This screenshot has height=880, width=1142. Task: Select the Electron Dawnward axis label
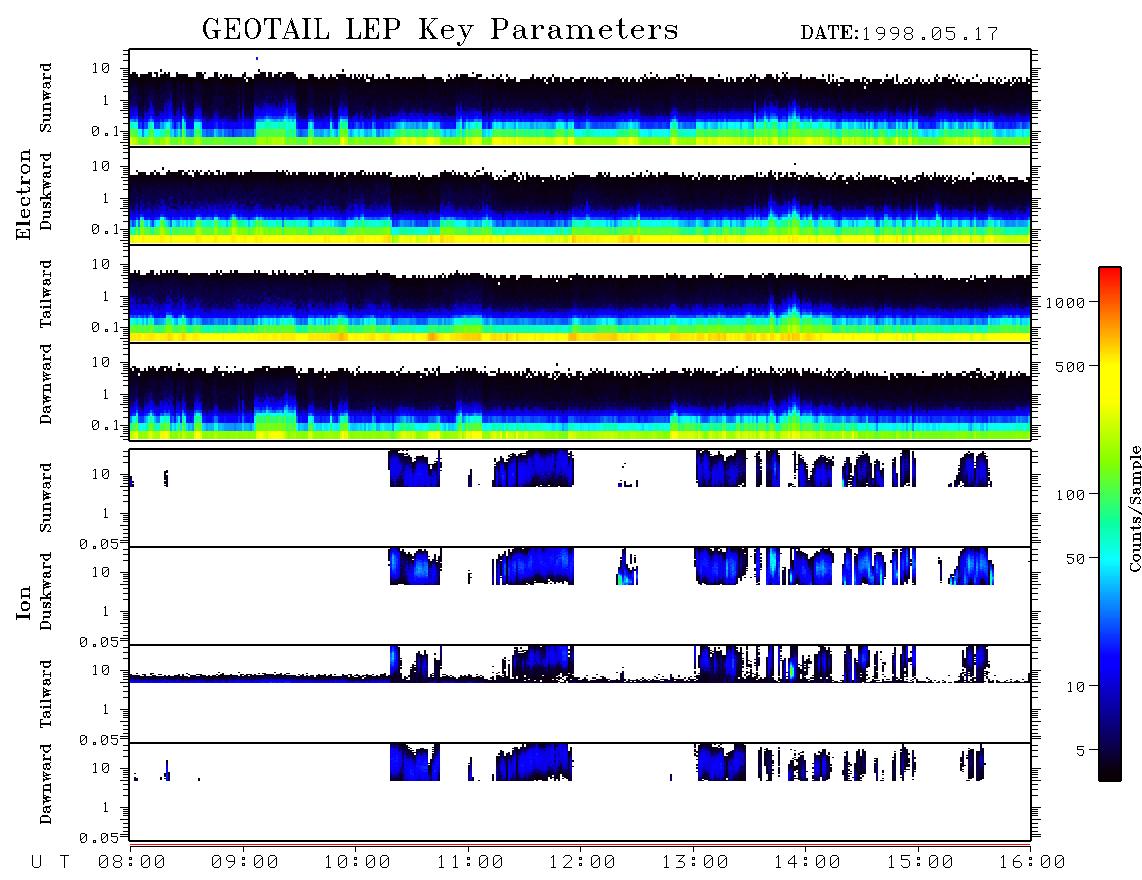tap(45, 384)
